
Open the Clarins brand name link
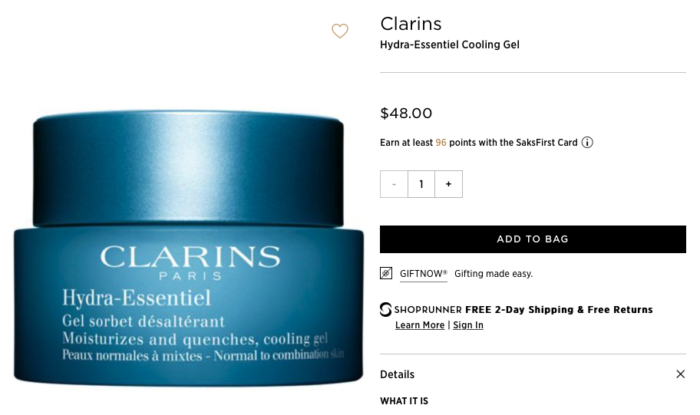pyautogui.click(x=411, y=24)
